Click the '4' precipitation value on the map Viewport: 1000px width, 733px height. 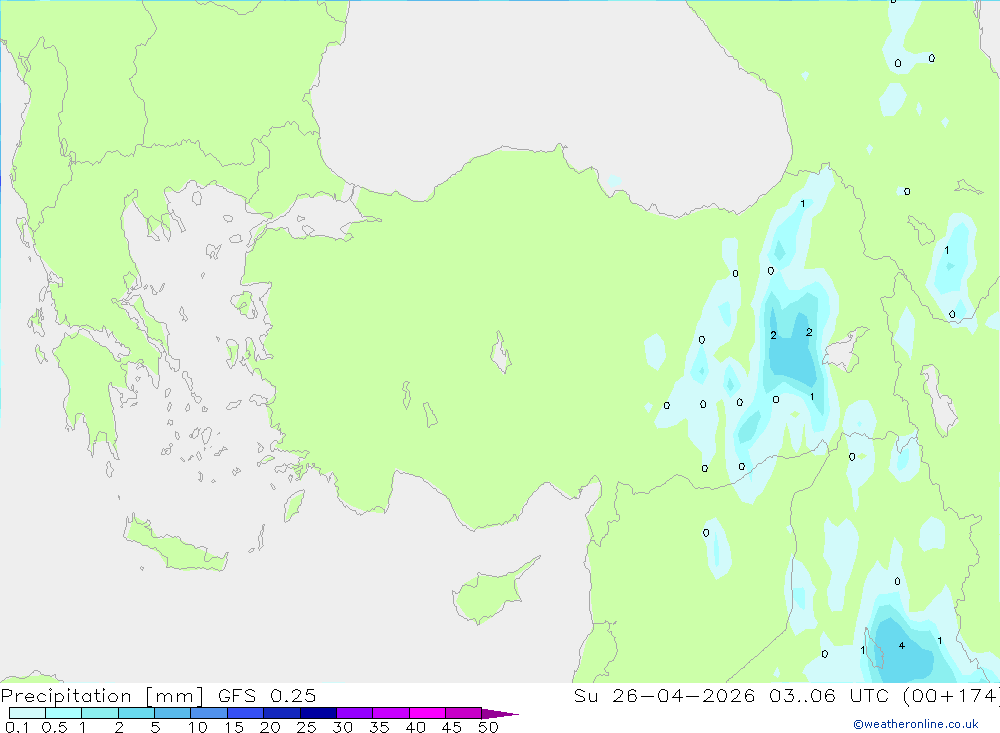click(902, 646)
